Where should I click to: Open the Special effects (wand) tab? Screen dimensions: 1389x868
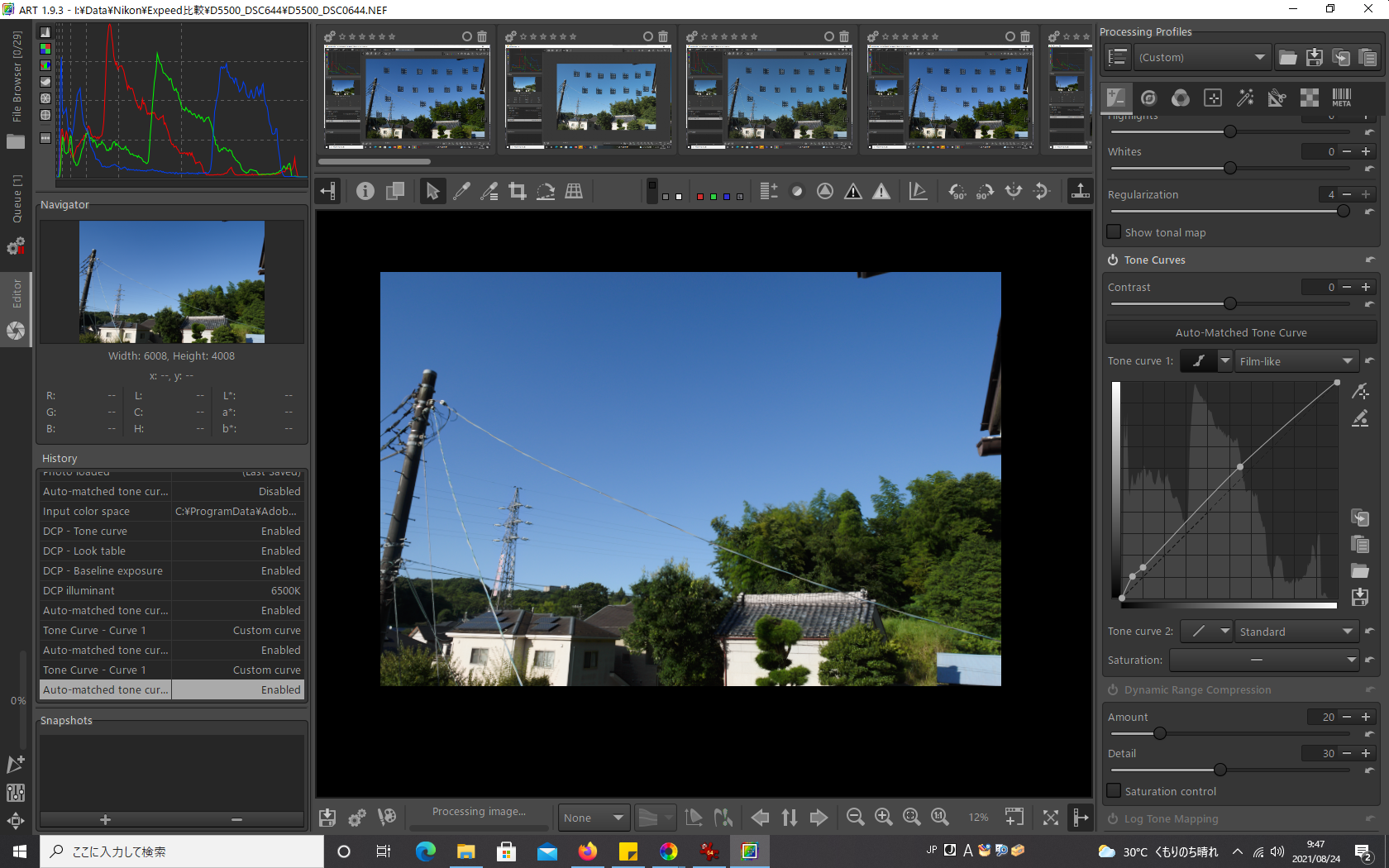pos(1245,98)
